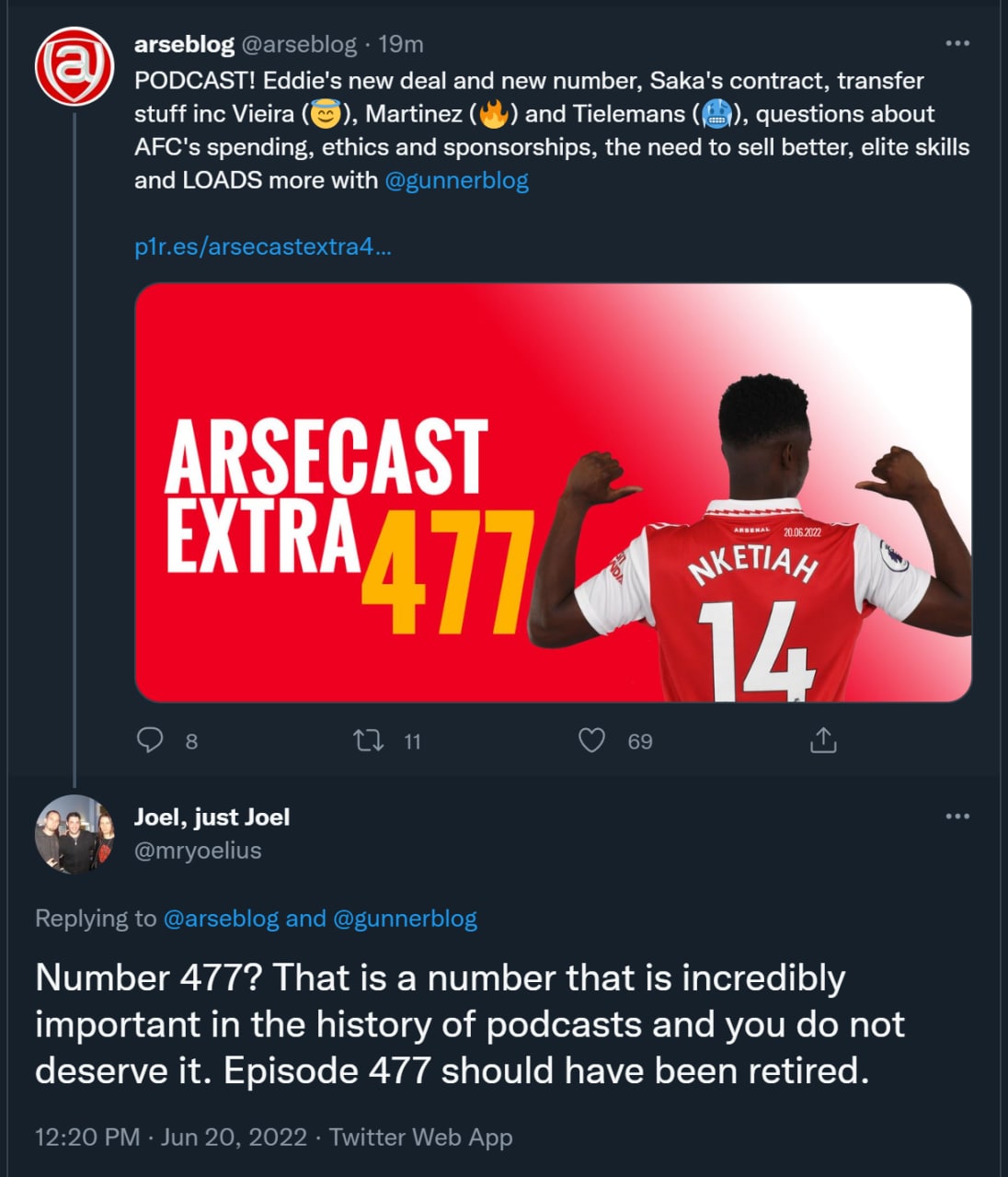Click the 'Joel, just Joel' display name
Viewport: 1008px width, 1177px height.
[212, 817]
